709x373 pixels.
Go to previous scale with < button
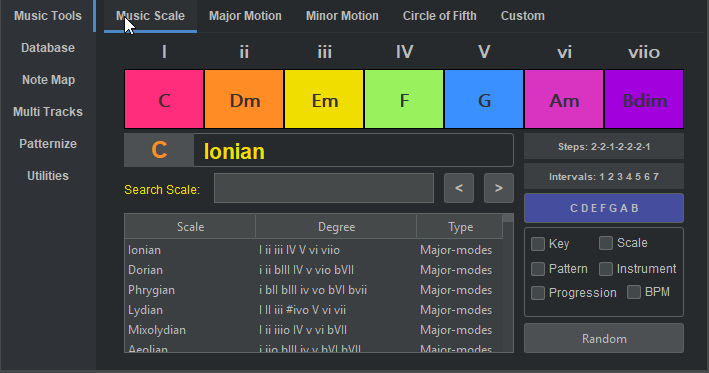tap(459, 188)
